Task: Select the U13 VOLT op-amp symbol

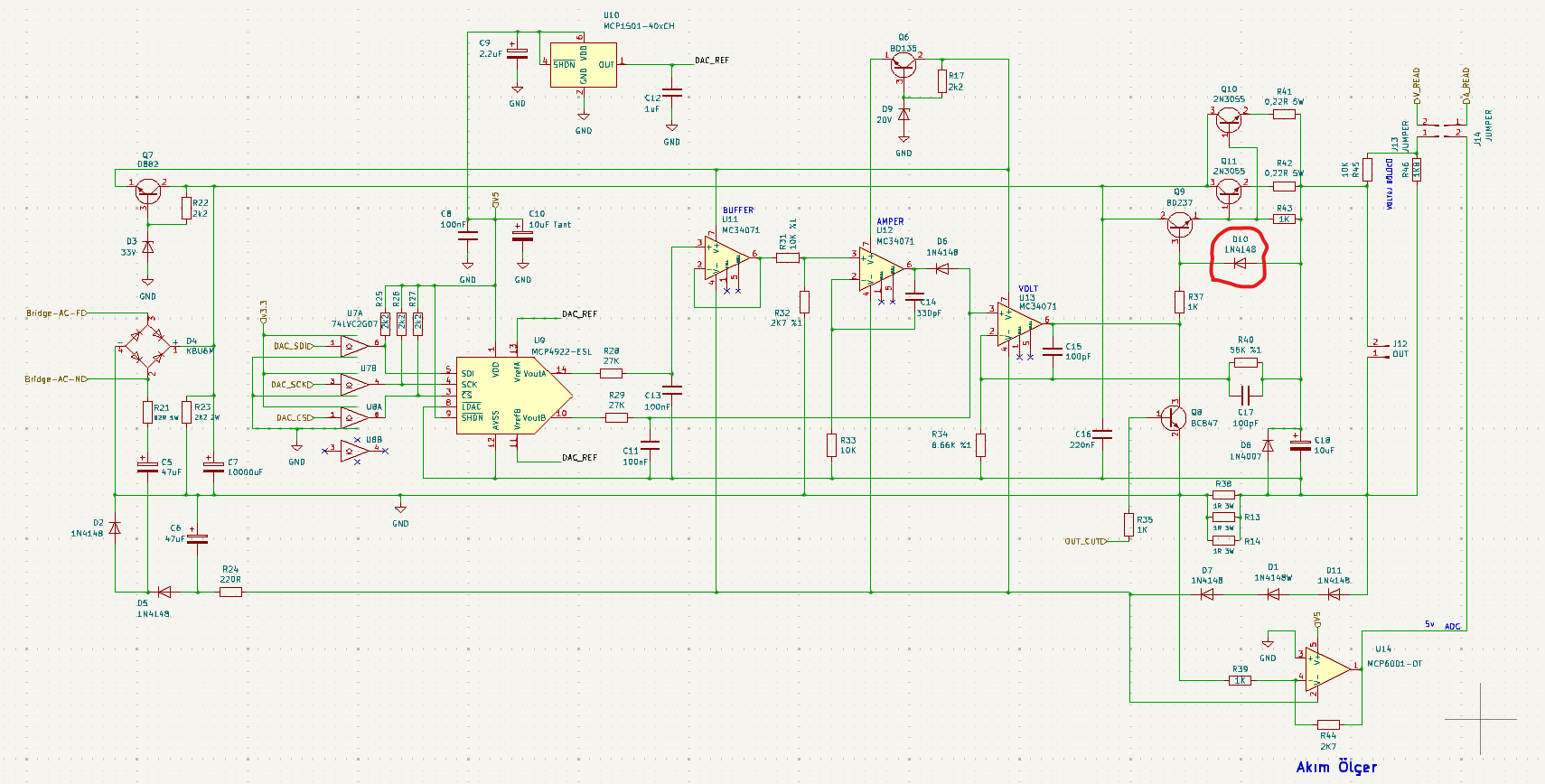Action: (x=1019, y=326)
